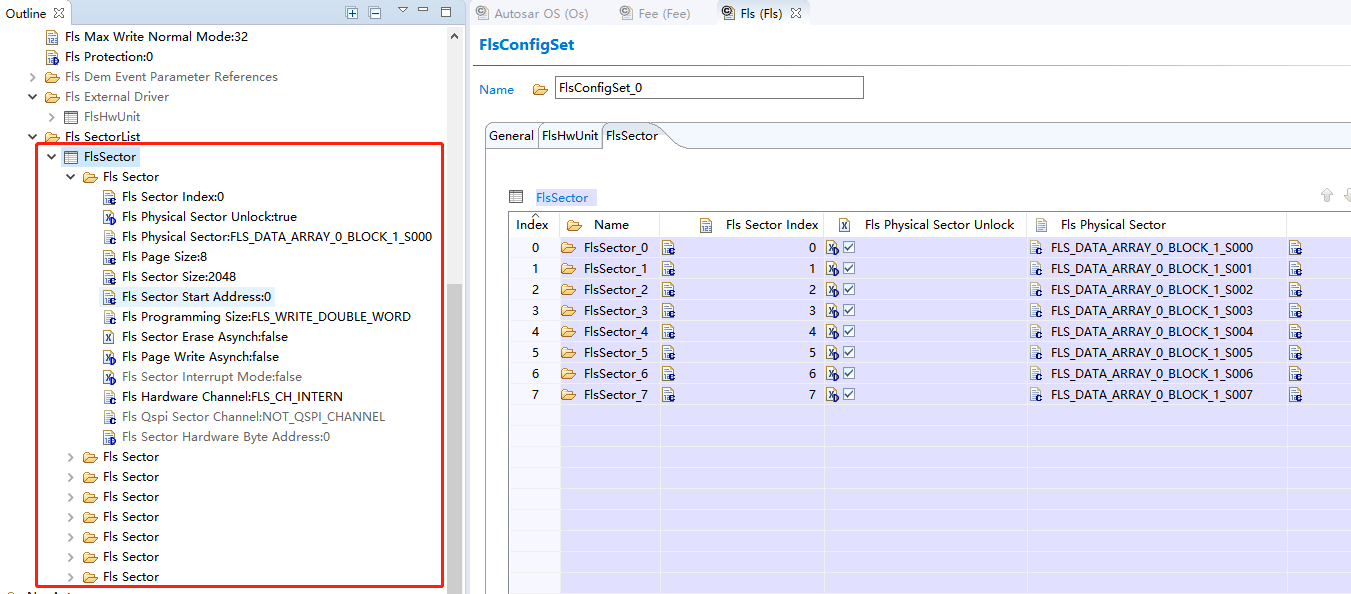Image resolution: width=1351 pixels, height=594 pixels.
Task: Click the table icon beside FlsSector heading
Action: coord(516,197)
